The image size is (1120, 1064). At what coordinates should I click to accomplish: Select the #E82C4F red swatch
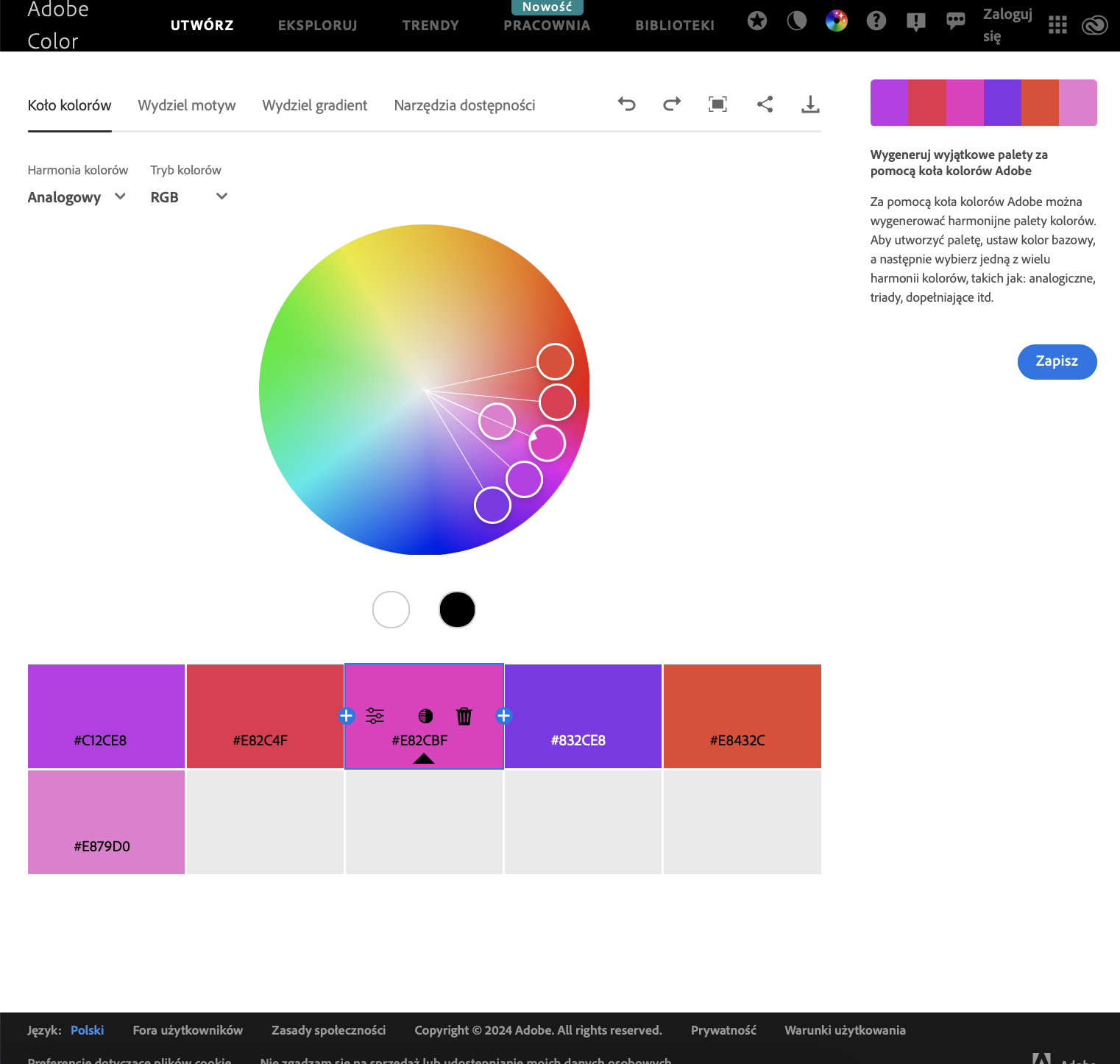coord(265,716)
